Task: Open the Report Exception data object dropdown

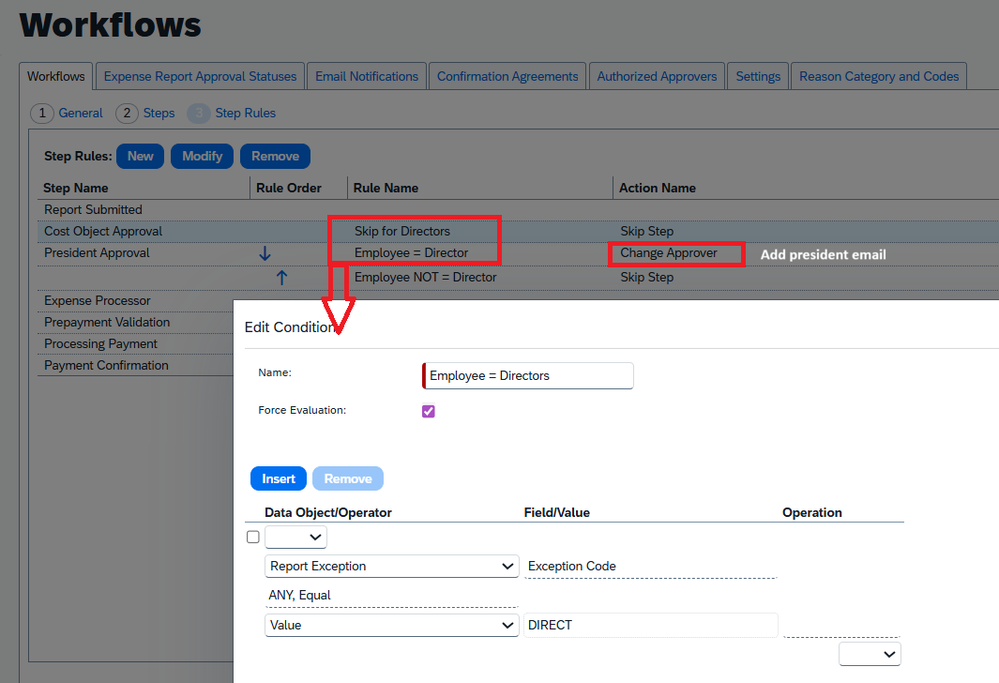Action: pos(392,566)
